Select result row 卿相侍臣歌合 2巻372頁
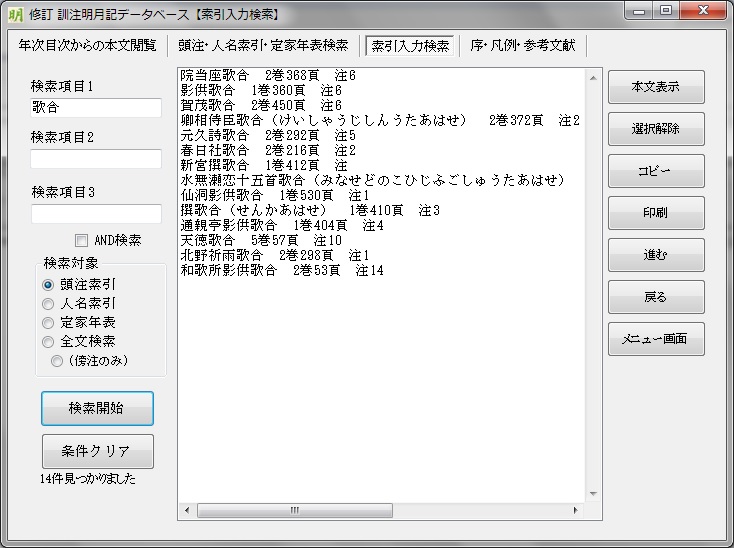The height and width of the screenshot is (548, 734). click(x=380, y=120)
